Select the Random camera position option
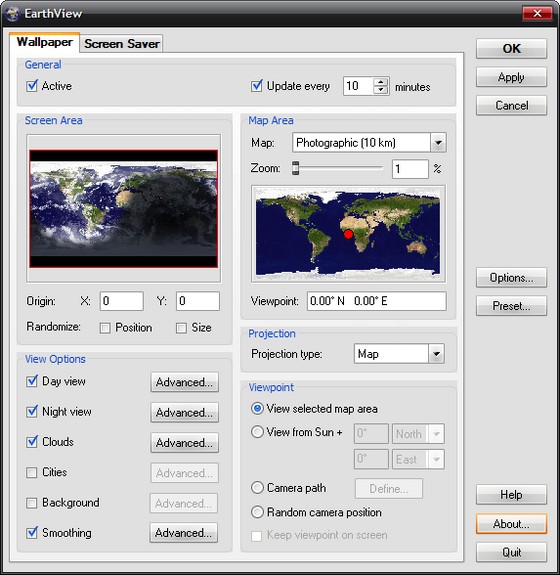Viewport: 560px width, 575px height. click(257, 512)
